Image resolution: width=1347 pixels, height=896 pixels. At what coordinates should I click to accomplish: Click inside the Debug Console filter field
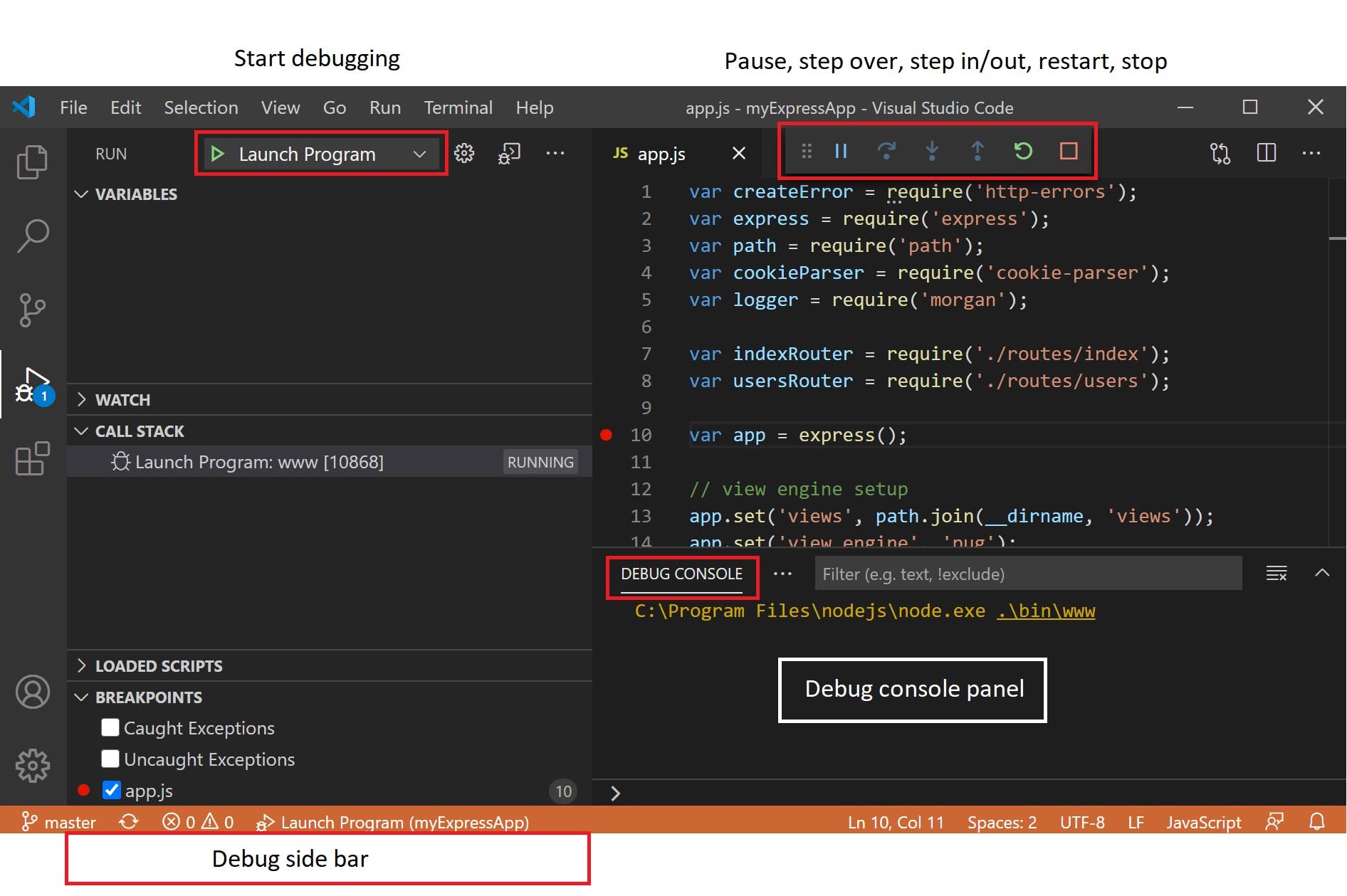coord(1025,574)
